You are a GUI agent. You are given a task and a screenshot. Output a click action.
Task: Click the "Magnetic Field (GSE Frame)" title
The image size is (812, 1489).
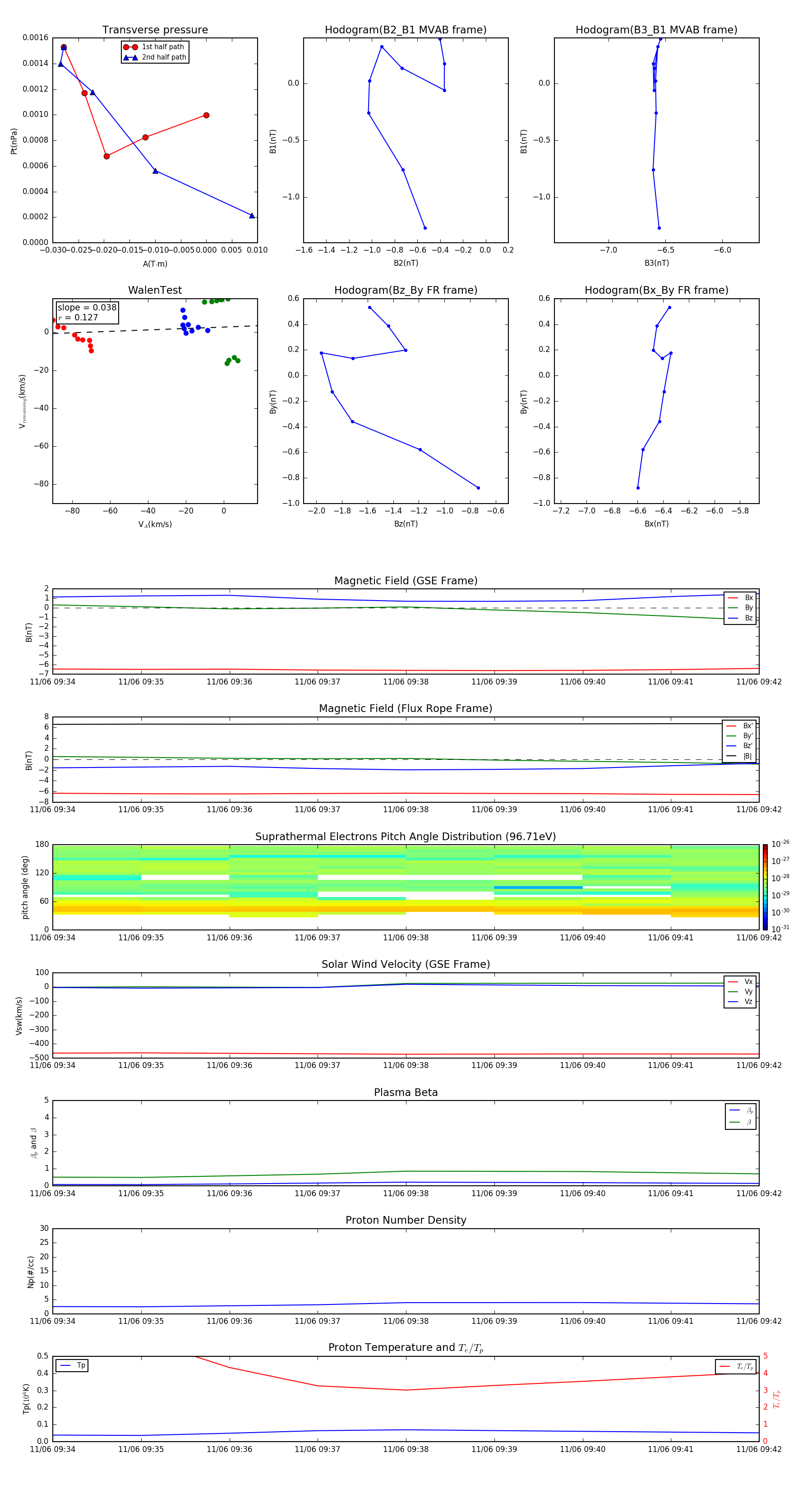point(406,580)
